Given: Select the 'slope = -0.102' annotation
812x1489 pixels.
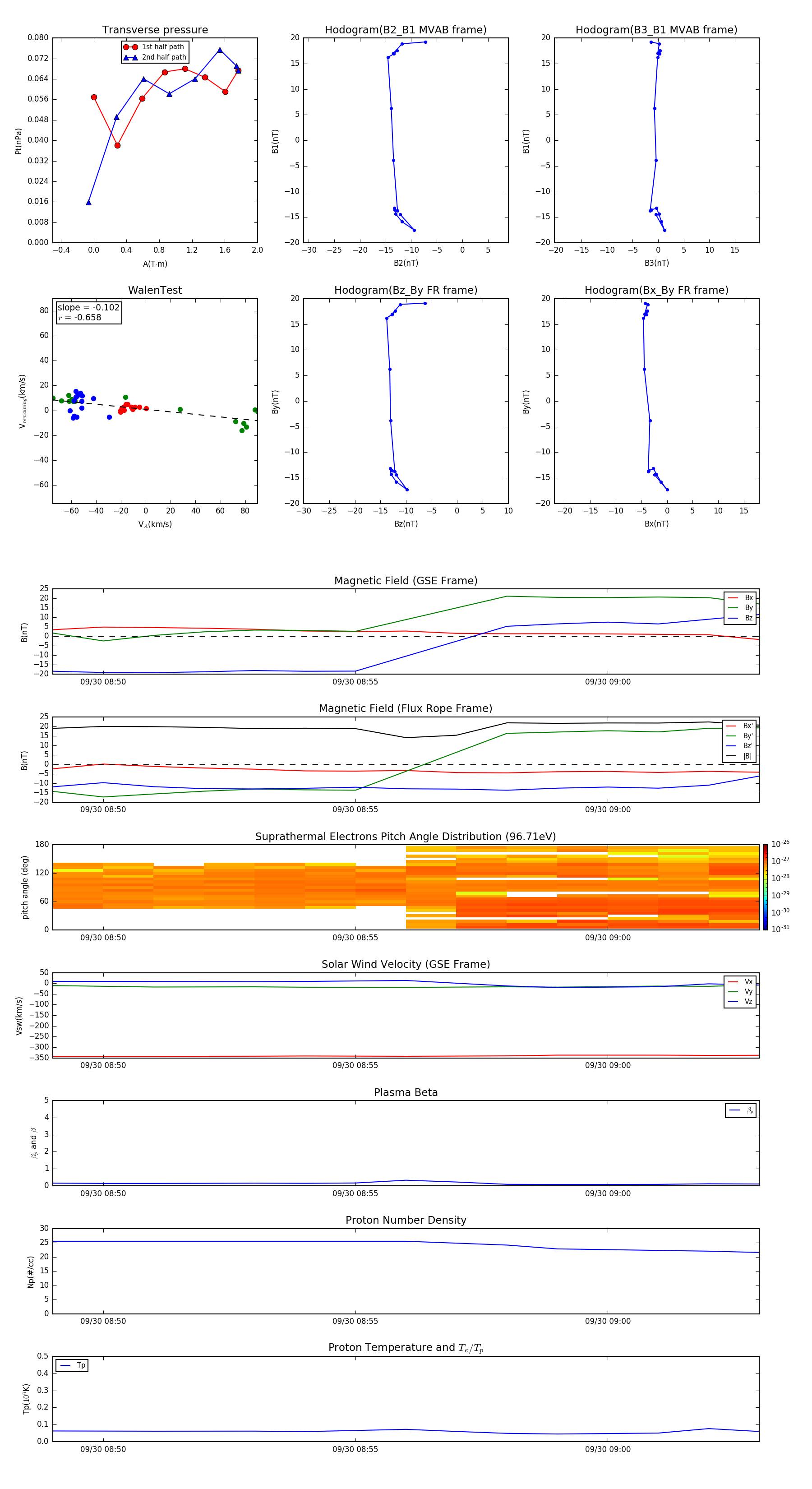Looking at the screenshot, I should pos(88,308).
